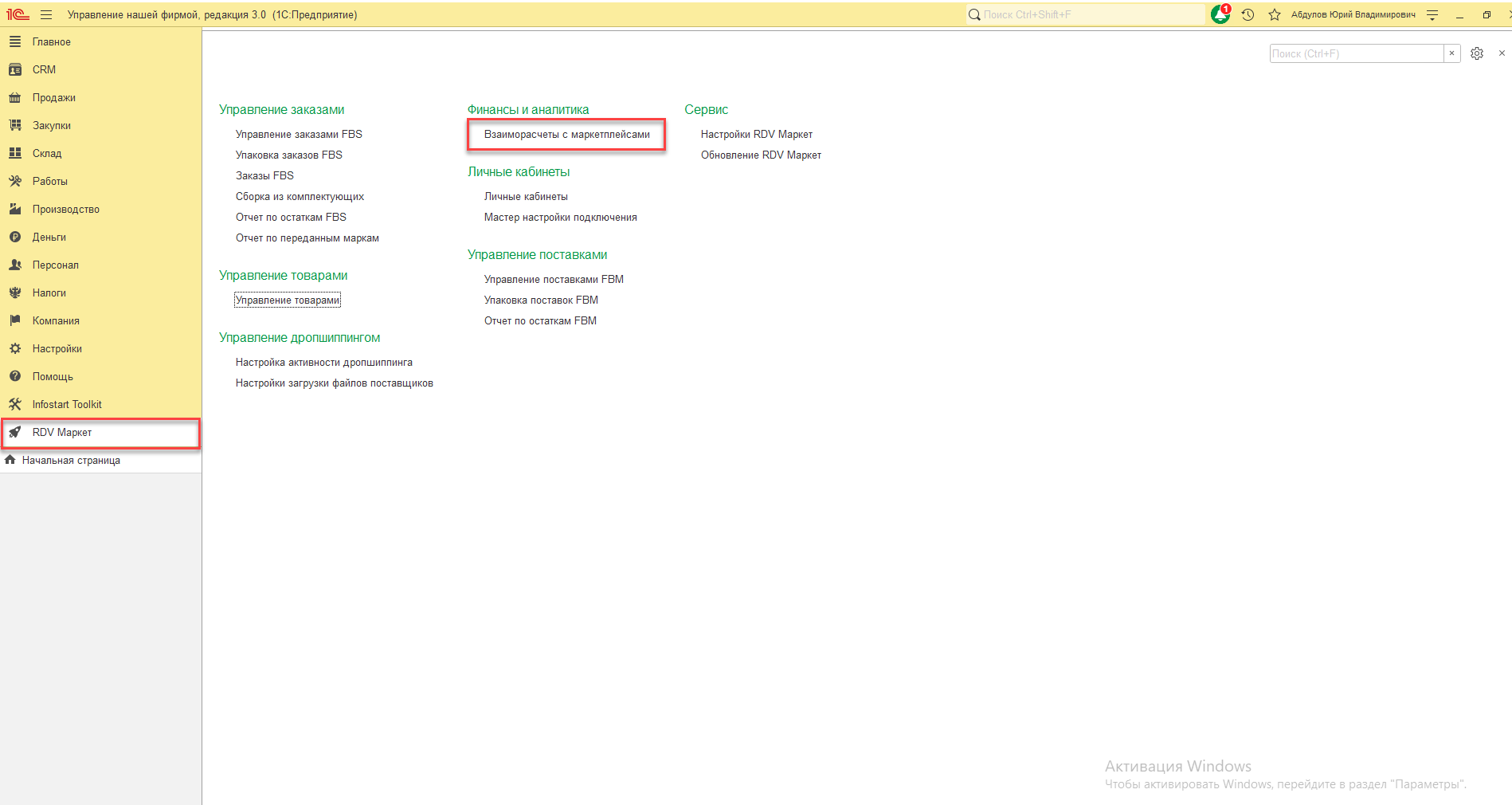The width and height of the screenshot is (1512, 805).
Task: Open the Персонал section label
Action: [56, 265]
